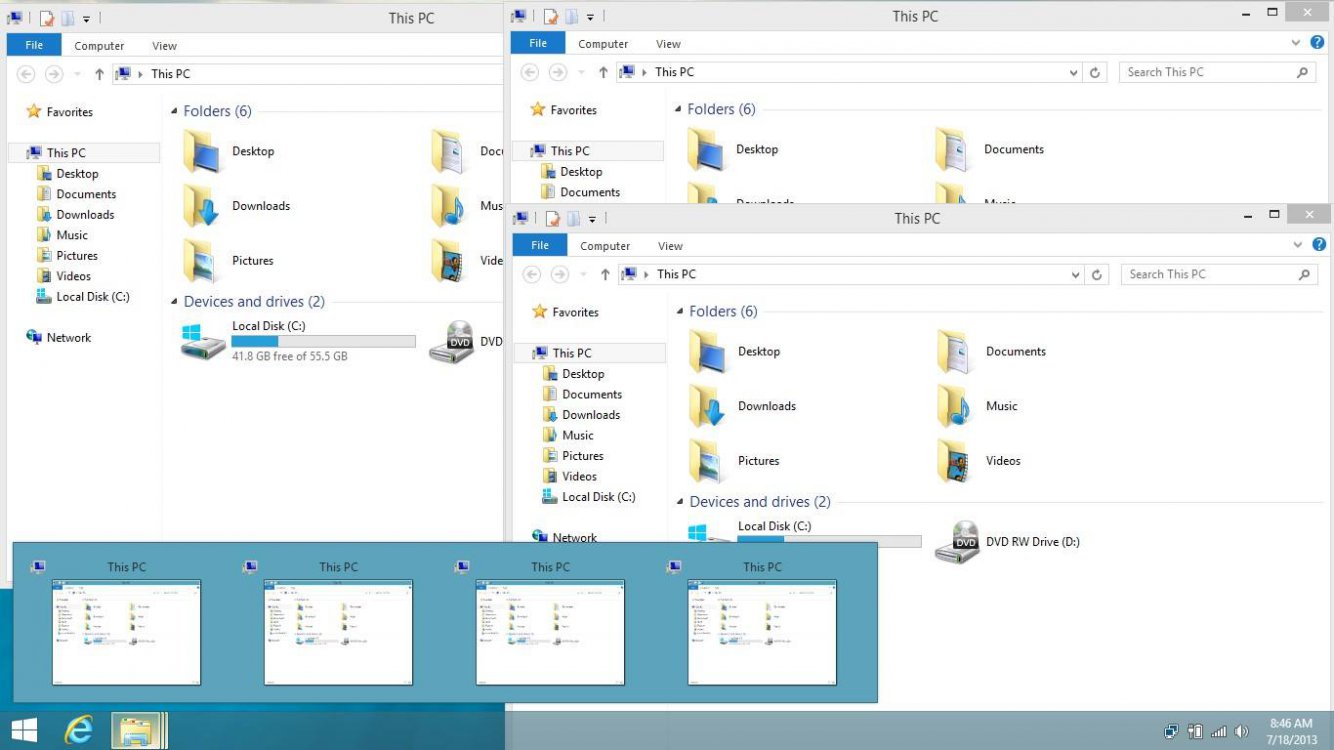Click the Local Disk (C:) usage bar in the front window

click(x=829, y=541)
